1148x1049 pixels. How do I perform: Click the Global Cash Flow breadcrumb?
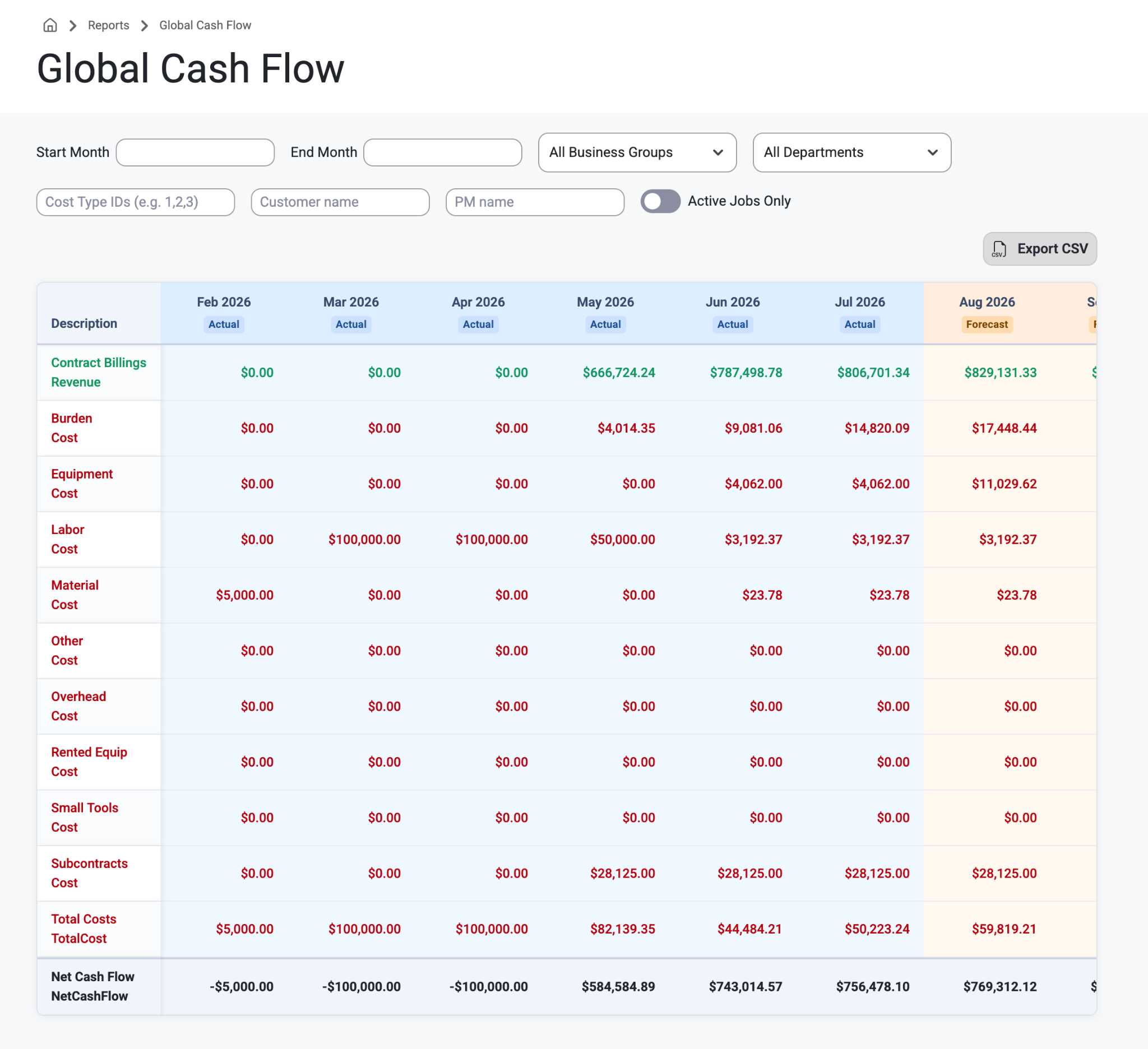pos(205,25)
